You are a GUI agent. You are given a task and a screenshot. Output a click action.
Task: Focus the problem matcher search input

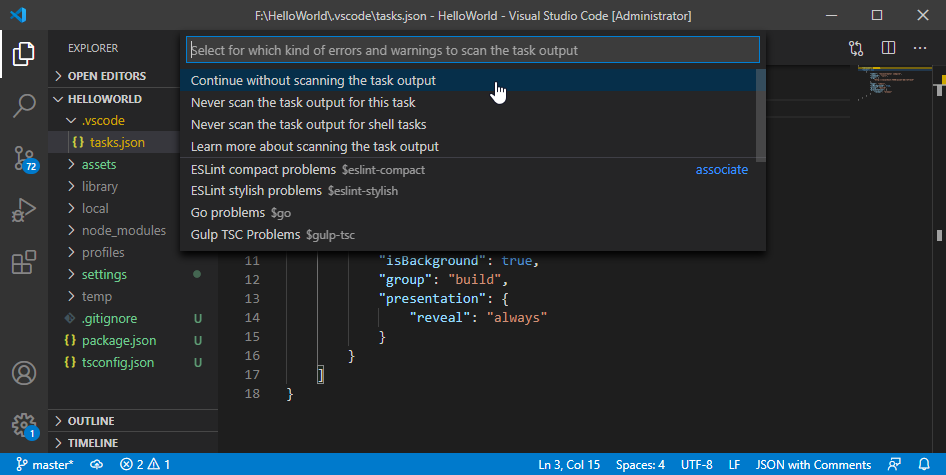[x=472, y=50]
